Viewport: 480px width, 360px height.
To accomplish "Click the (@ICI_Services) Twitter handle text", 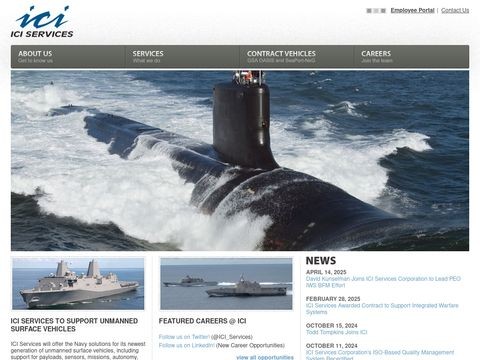I will click(x=232, y=337).
